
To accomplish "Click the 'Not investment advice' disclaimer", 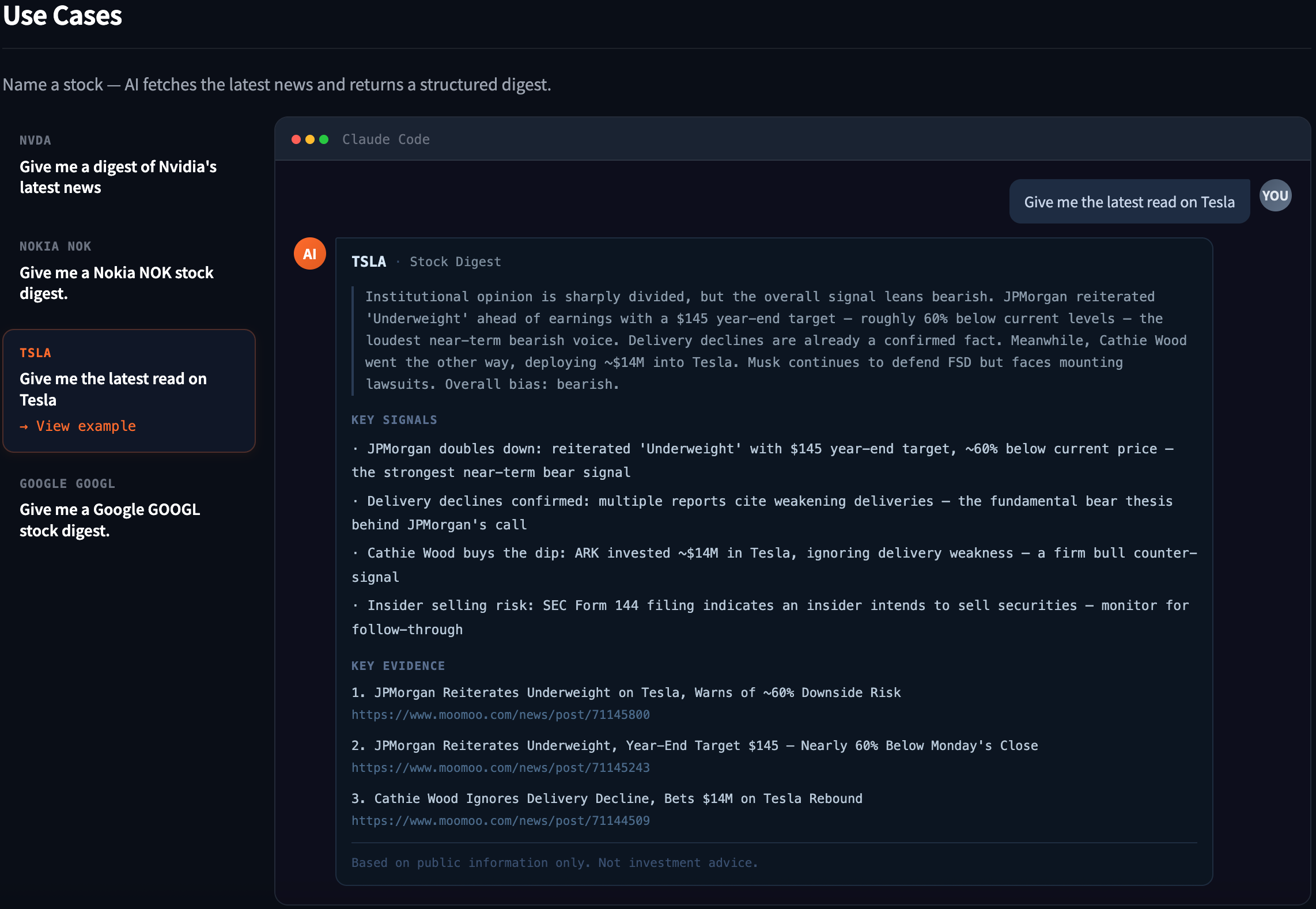I will (x=555, y=862).
